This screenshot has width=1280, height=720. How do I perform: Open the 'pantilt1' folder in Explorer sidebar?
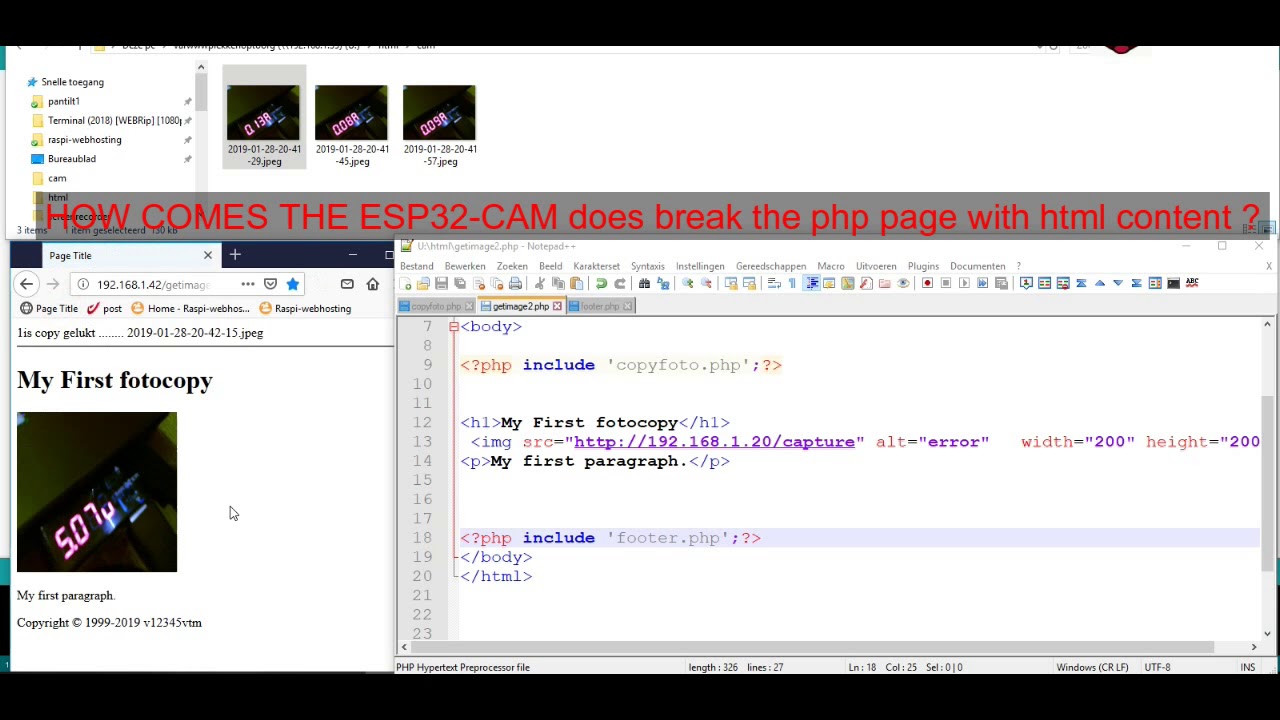(56, 101)
